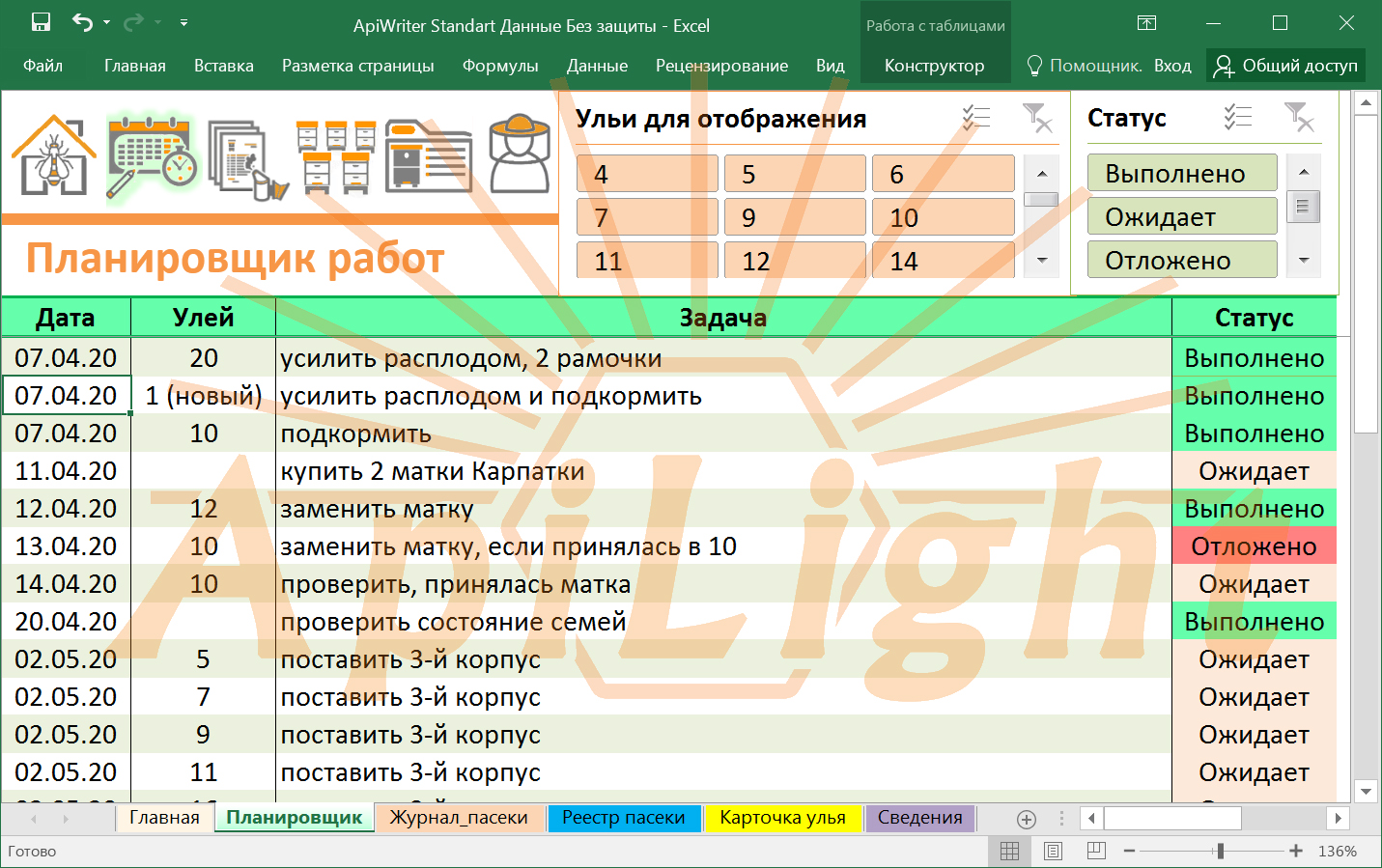
Task: Open the stacked beehives registry icon
Action: pyautogui.click(x=335, y=157)
